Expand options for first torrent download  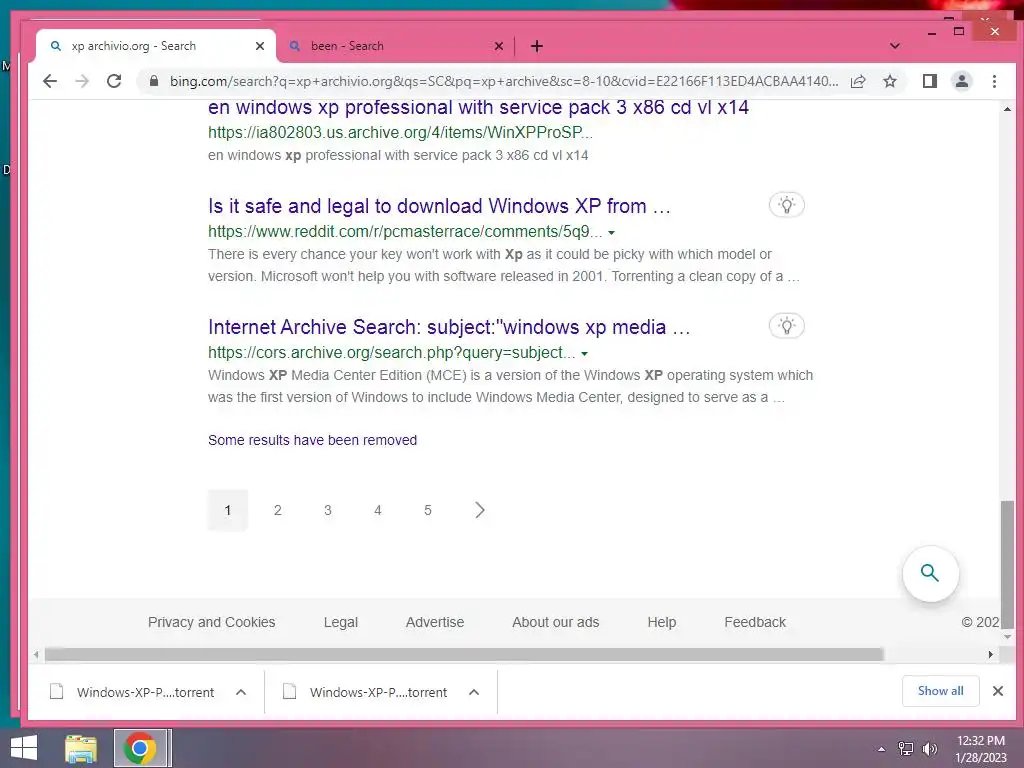[241, 692]
